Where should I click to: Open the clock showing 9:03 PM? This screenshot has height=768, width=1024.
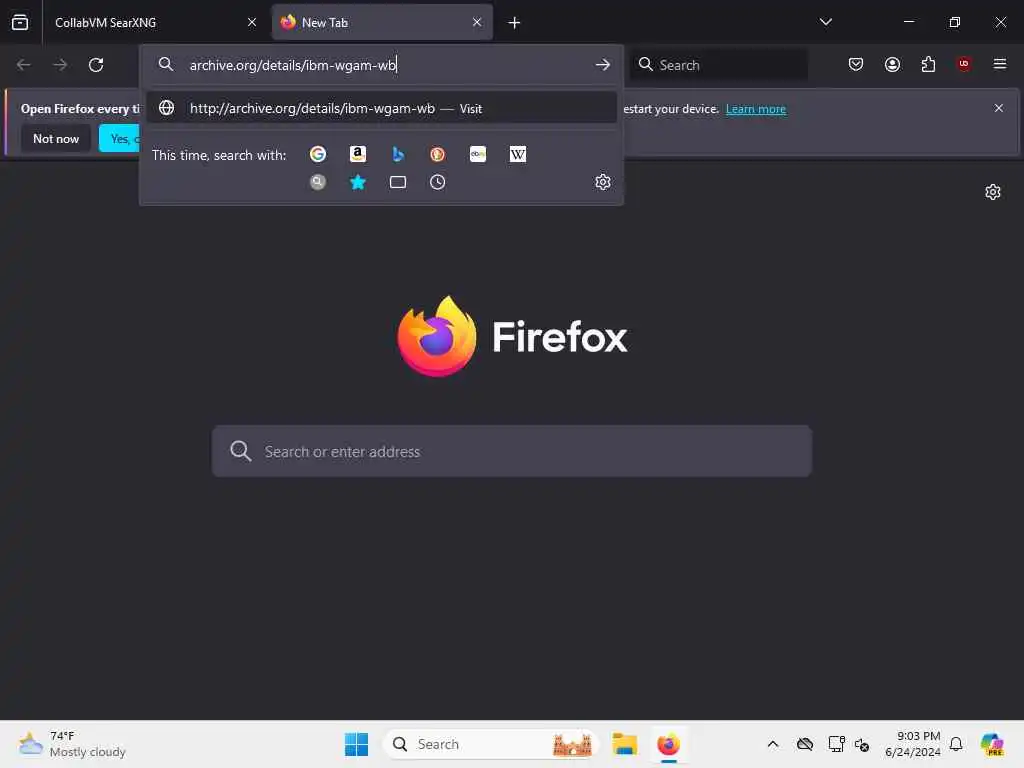coord(912,744)
